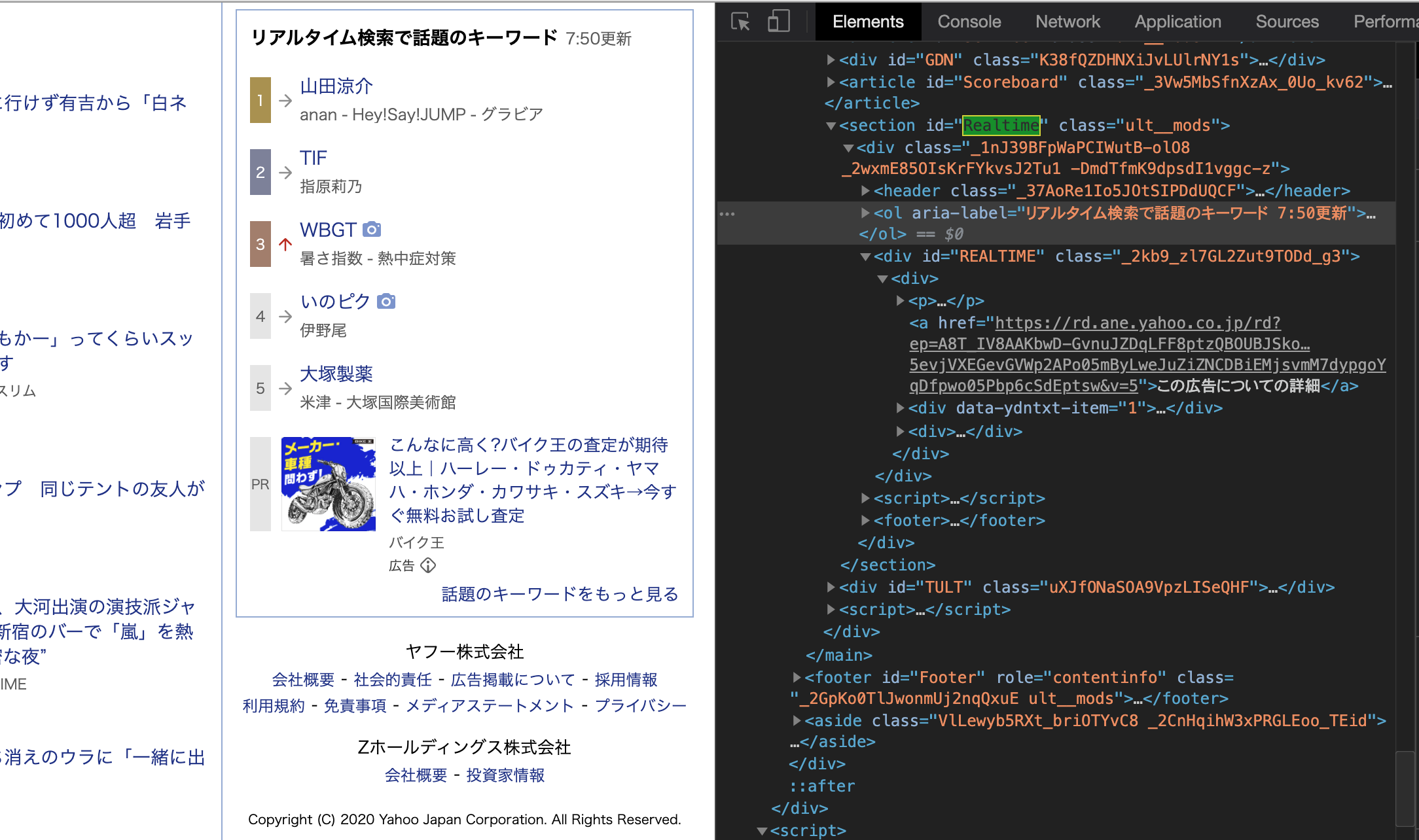This screenshot has width=1419, height=840.
Task: Open the Sources tab
Action: (1287, 22)
